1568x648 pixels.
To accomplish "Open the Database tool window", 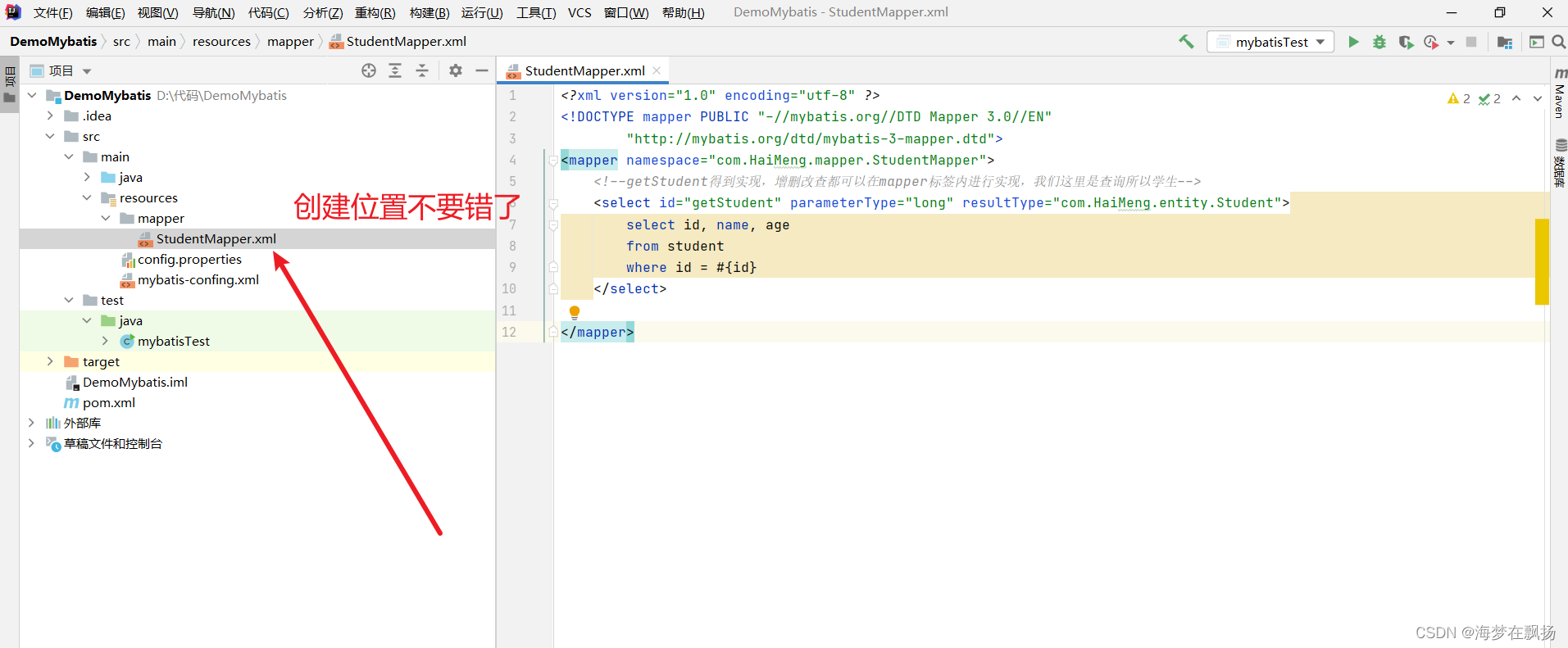I will tap(1560, 163).
